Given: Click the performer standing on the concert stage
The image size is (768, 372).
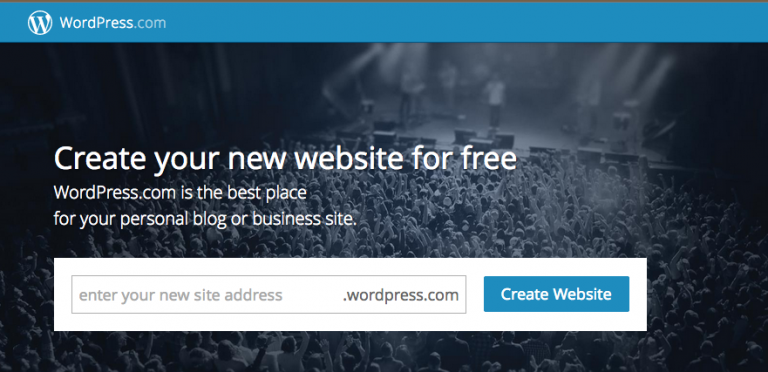Looking at the screenshot, I should (x=495, y=102).
